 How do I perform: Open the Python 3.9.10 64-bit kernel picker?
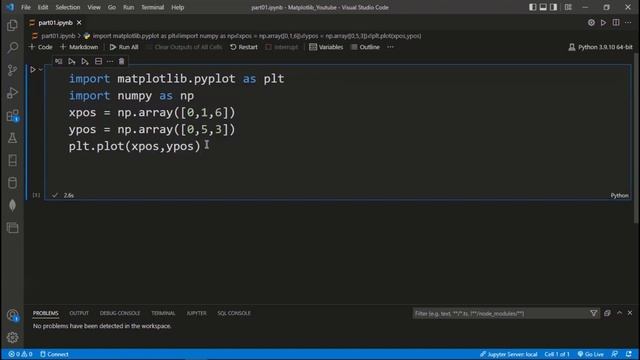(x=600, y=47)
